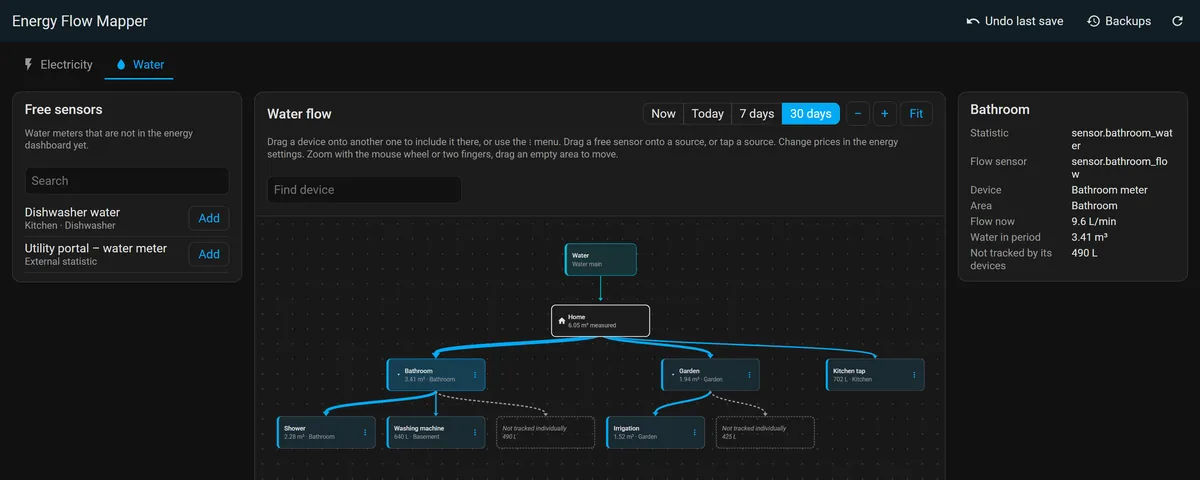
Task: Click the Backups label
Action: [x=1128, y=21]
